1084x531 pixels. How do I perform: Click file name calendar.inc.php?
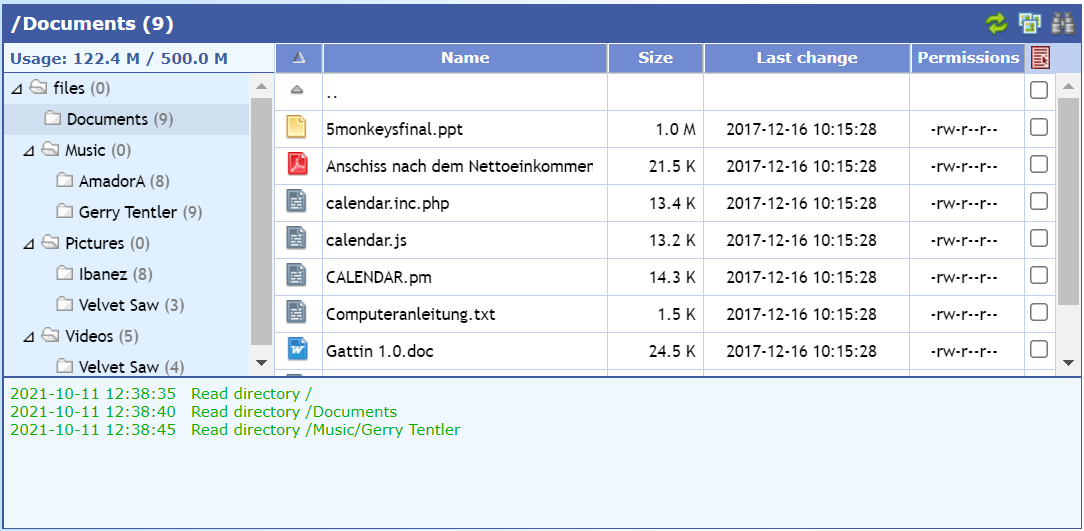pyautogui.click(x=387, y=203)
